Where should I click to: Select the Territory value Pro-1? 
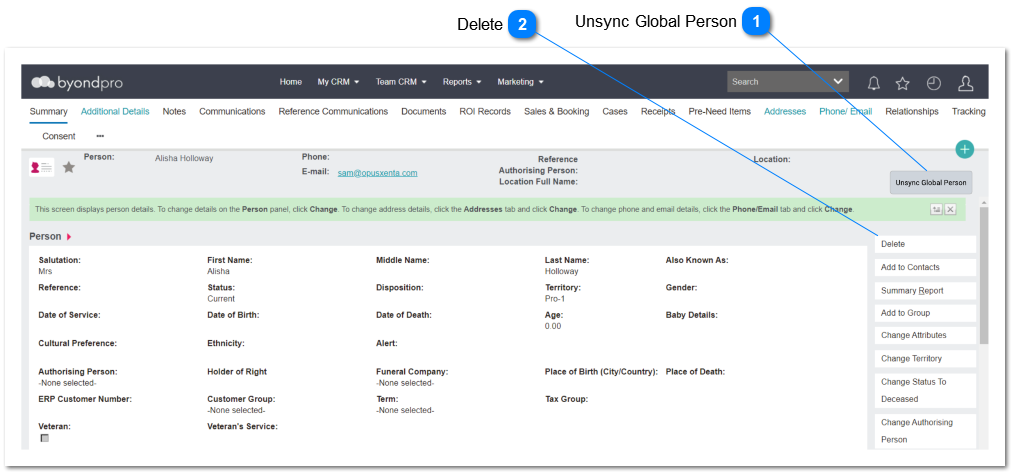(x=555, y=299)
